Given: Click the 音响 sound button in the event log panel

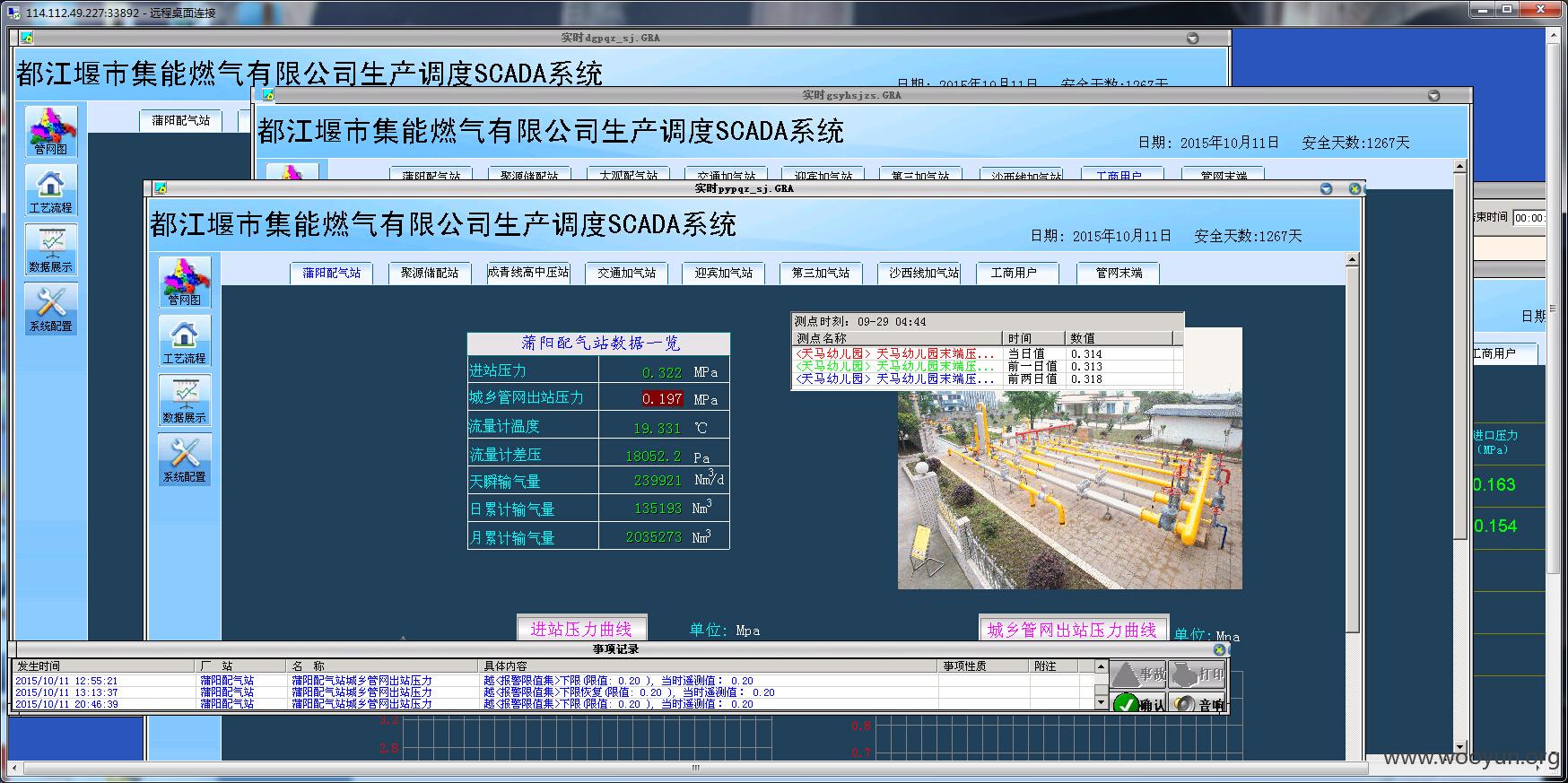Looking at the screenshot, I should pos(1198,704).
